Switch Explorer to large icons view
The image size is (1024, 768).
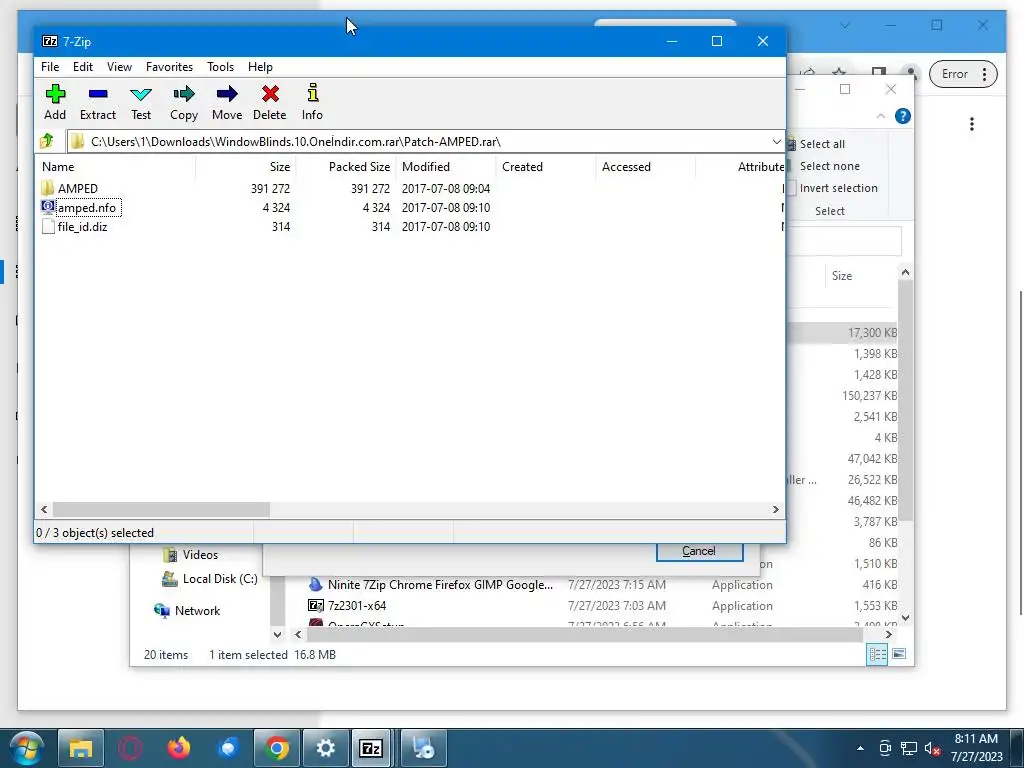pos(899,654)
